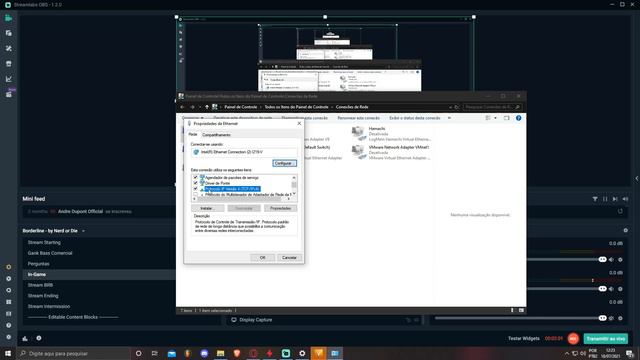Adjust the first mixer volume slider handle
Viewport: 640px width, 360px height.
click(602, 260)
